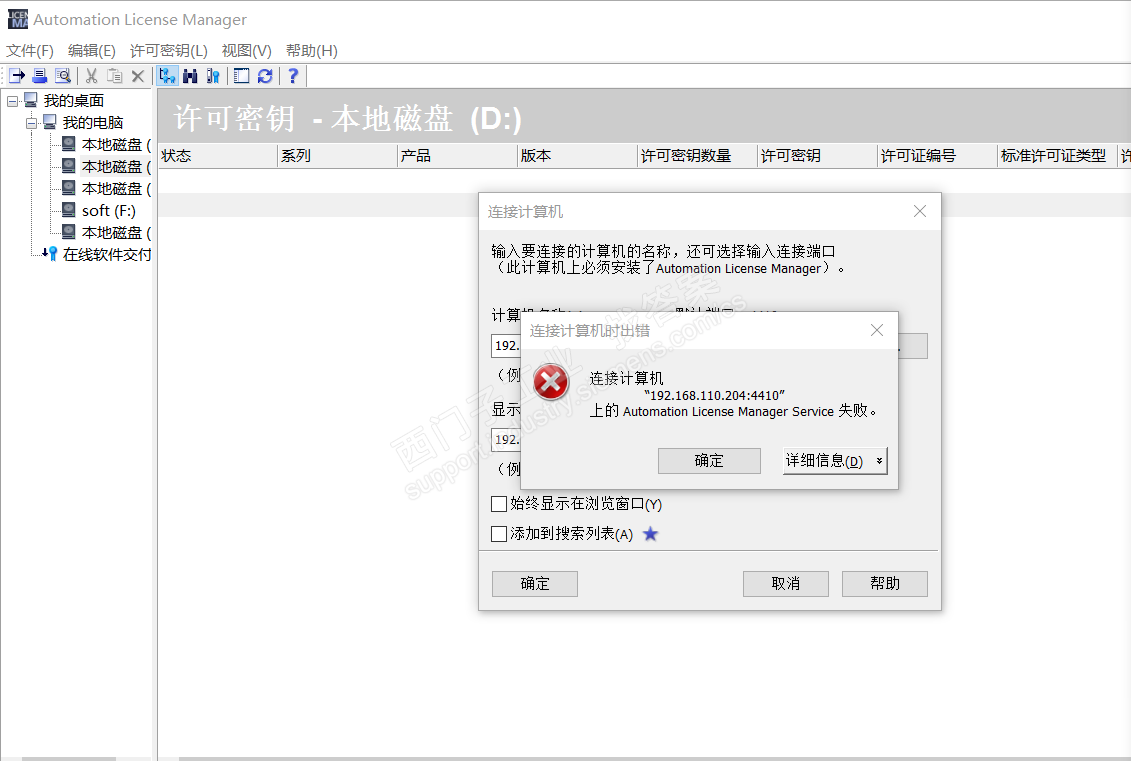Click 取消 in the 连接计算机 dialog
Image resolution: width=1131 pixels, height=761 pixels.
pyautogui.click(x=785, y=584)
